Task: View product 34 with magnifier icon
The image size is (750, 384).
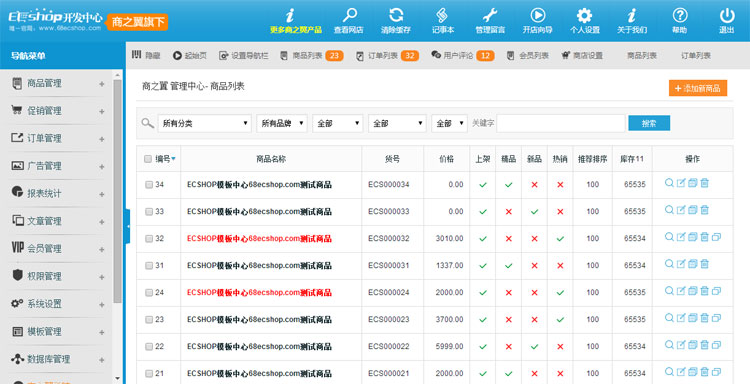Action: (669, 183)
